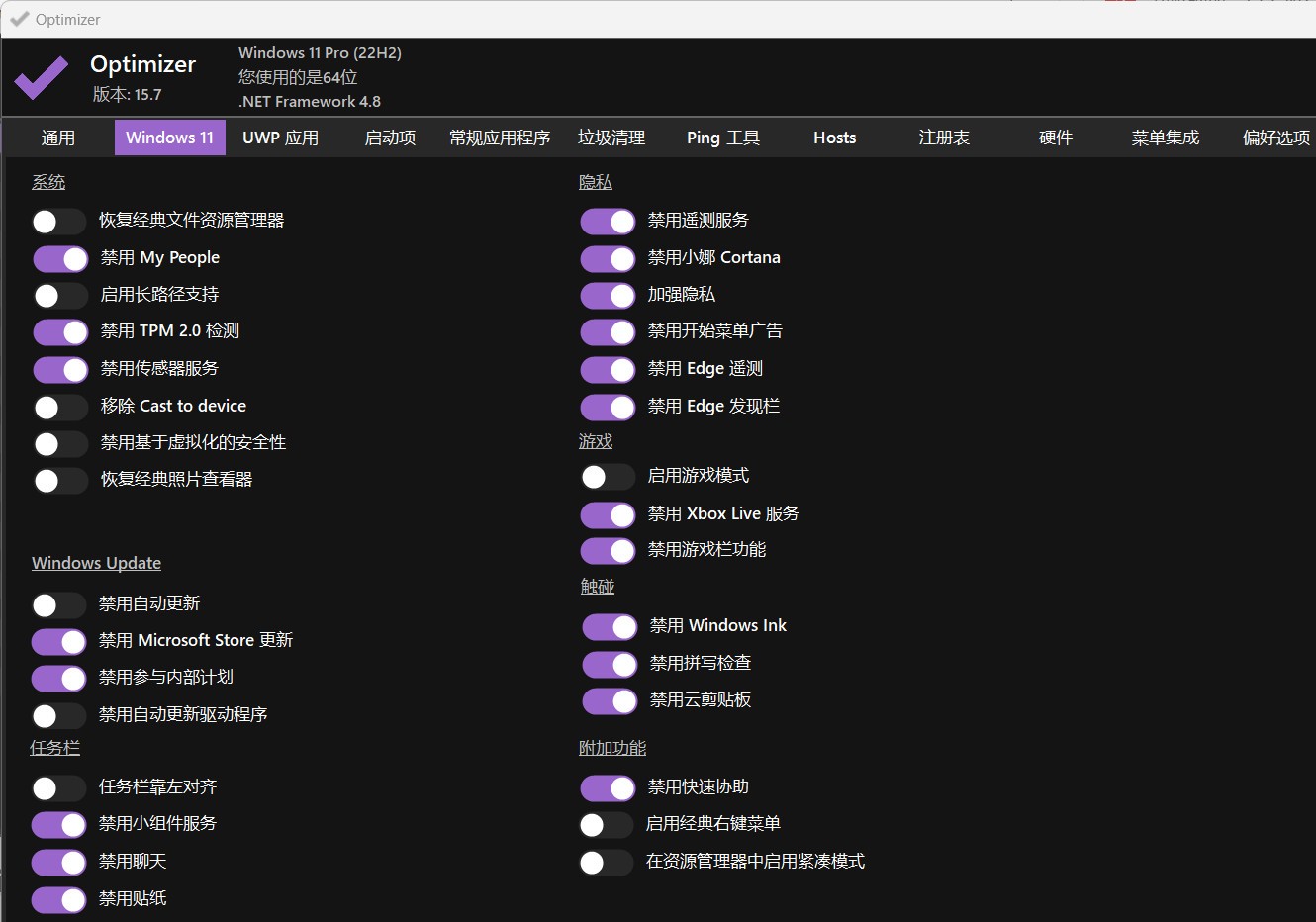
Task: Switch to the Ping 工具 tab
Action: click(723, 138)
